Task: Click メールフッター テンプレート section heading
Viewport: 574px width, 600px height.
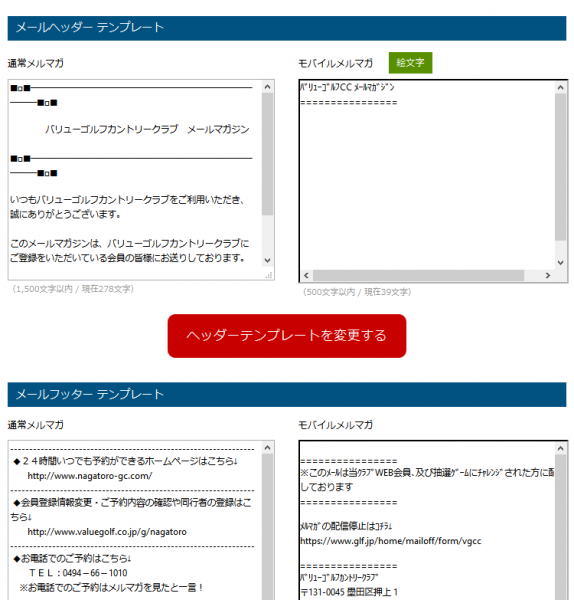Action: click(90, 394)
